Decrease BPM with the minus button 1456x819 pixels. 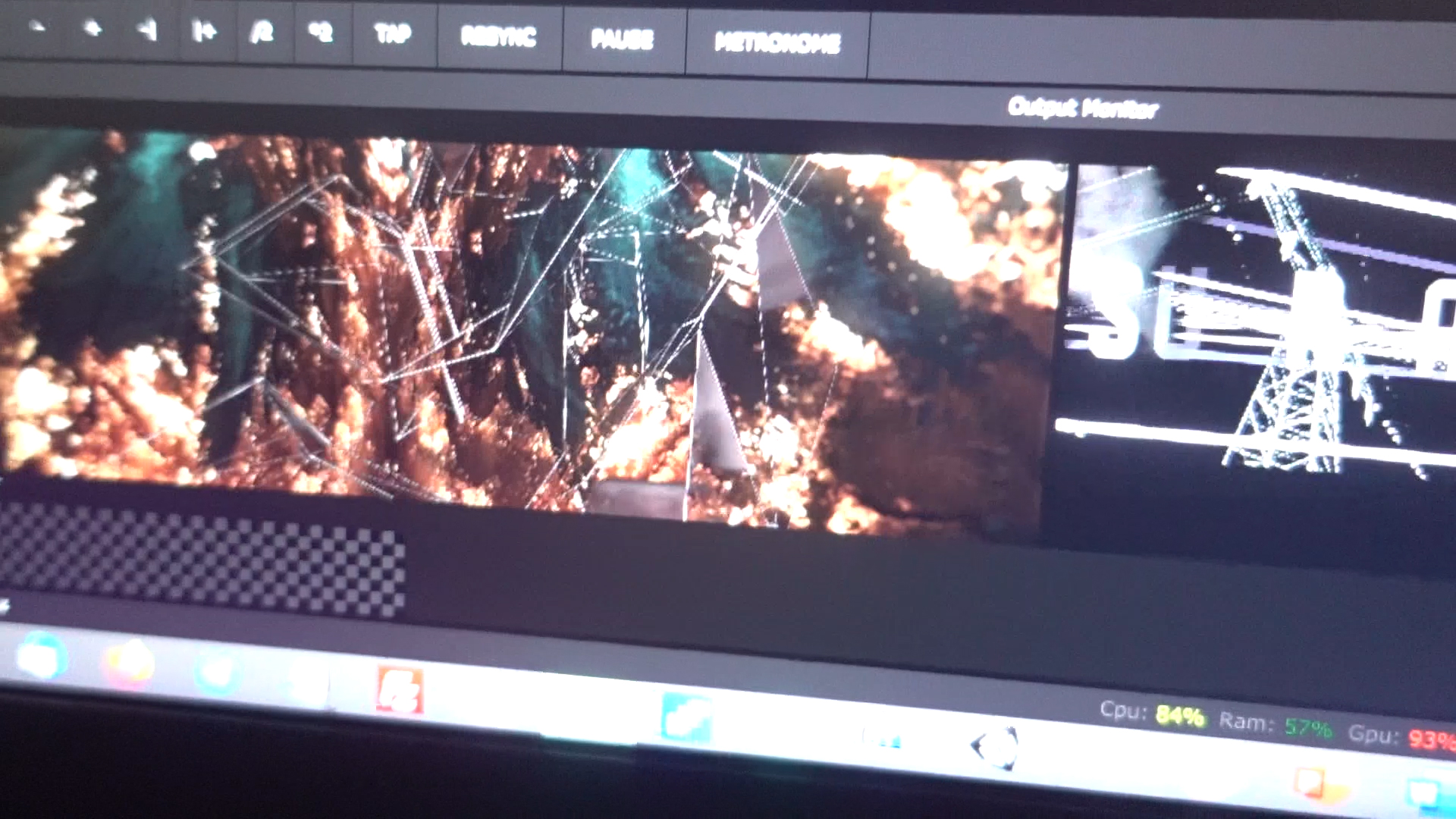click(x=36, y=28)
